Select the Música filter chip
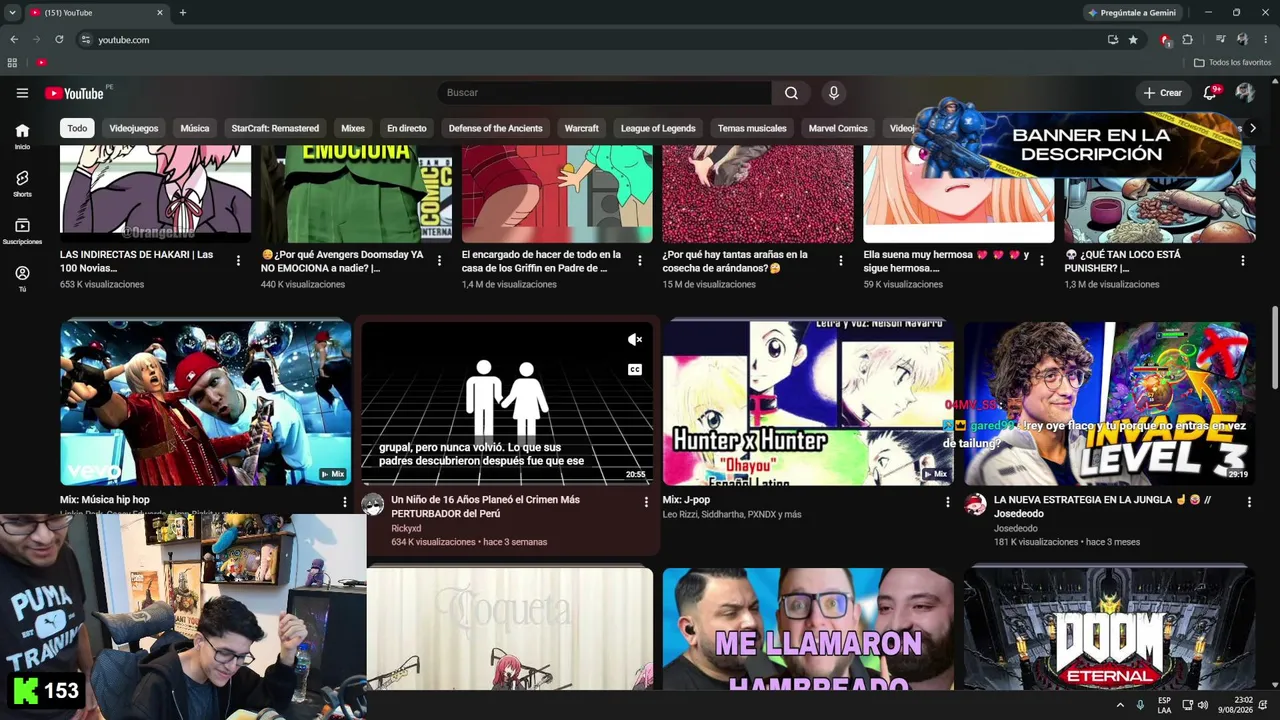The image size is (1280, 720). point(195,128)
